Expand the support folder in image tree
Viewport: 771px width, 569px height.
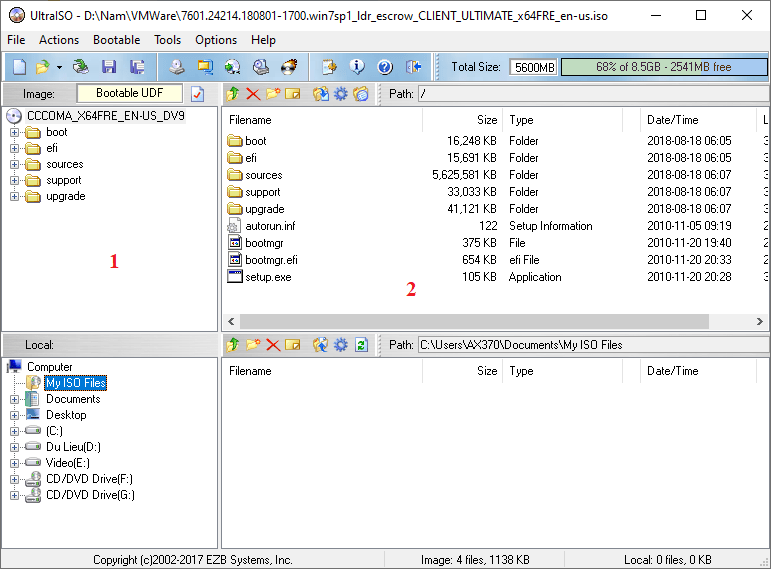(14, 180)
